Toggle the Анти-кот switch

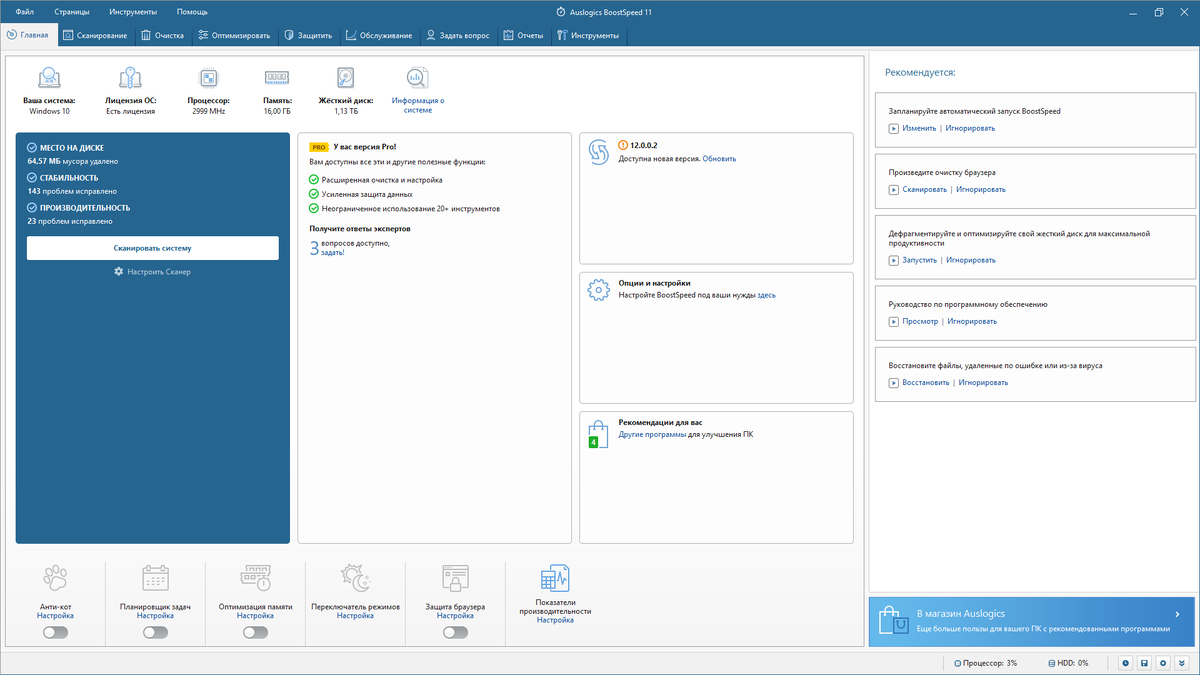55,632
